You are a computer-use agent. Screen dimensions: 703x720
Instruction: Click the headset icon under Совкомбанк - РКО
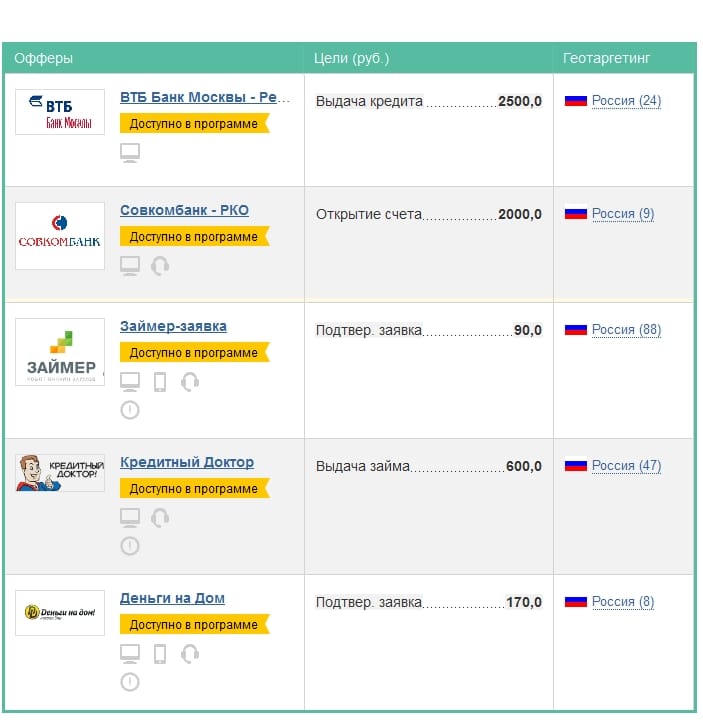(x=160, y=266)
